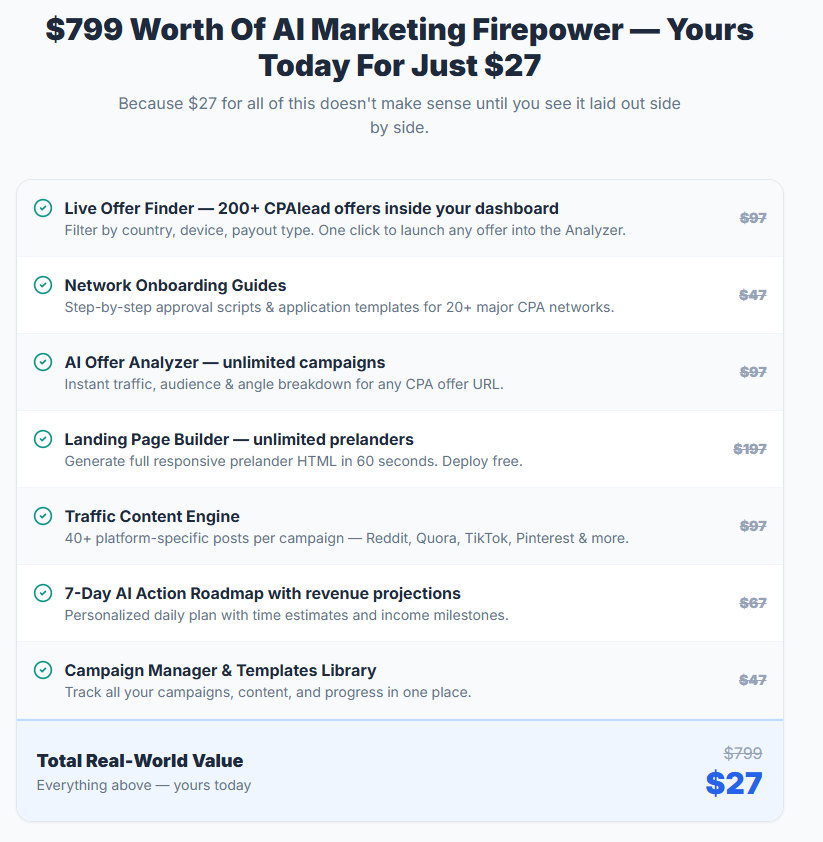Click the 7-Day AI Action Roadmap heading

pos(263,593)
